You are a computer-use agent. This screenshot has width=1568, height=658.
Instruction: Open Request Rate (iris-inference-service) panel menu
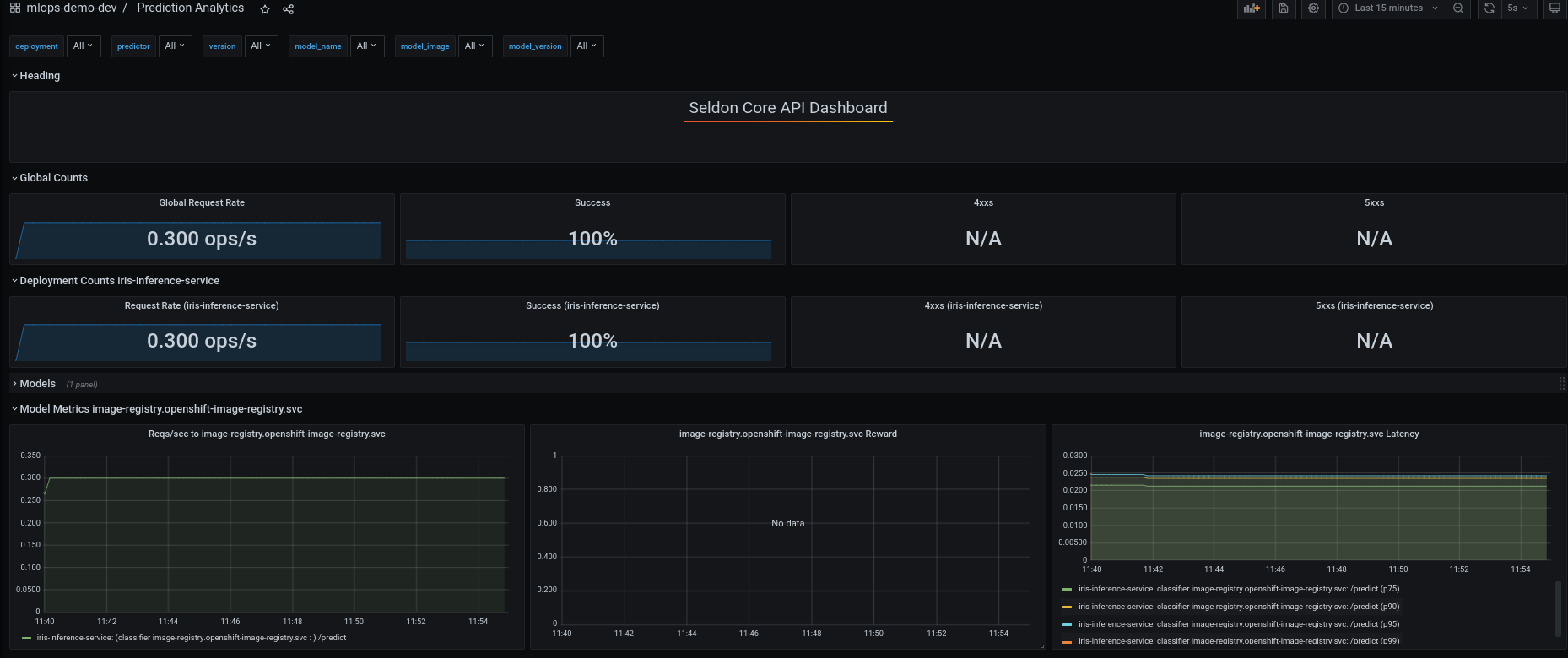(202, 306)
